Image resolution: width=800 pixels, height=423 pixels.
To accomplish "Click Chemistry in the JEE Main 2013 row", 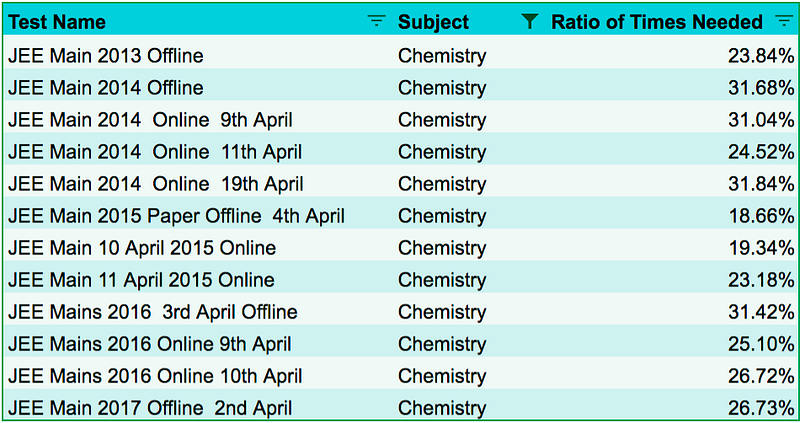I will pyautogui.click(x=442, y=56).
